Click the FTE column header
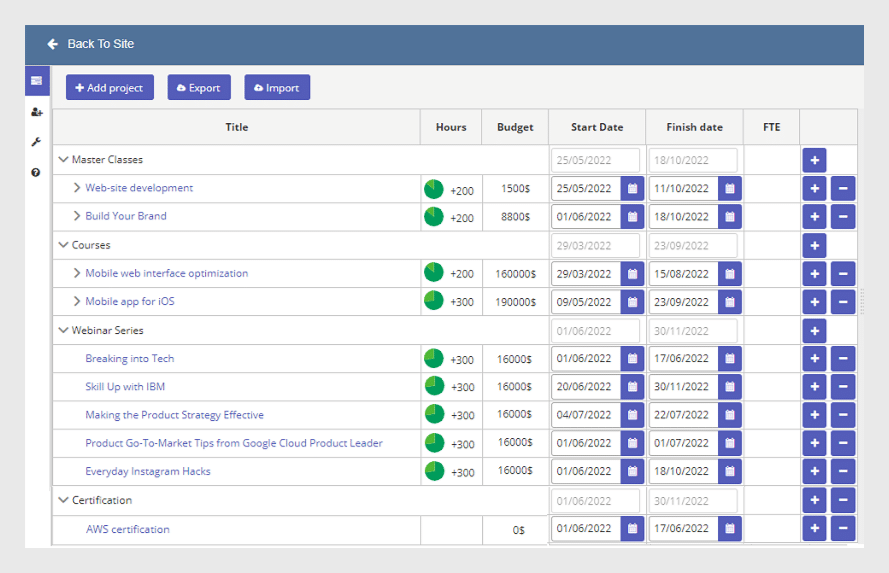Viewport: 889px width, 573px height. 771,127
